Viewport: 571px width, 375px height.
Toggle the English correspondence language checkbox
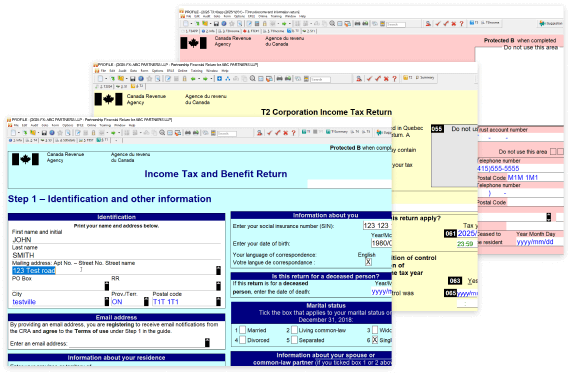click(368, 262)
